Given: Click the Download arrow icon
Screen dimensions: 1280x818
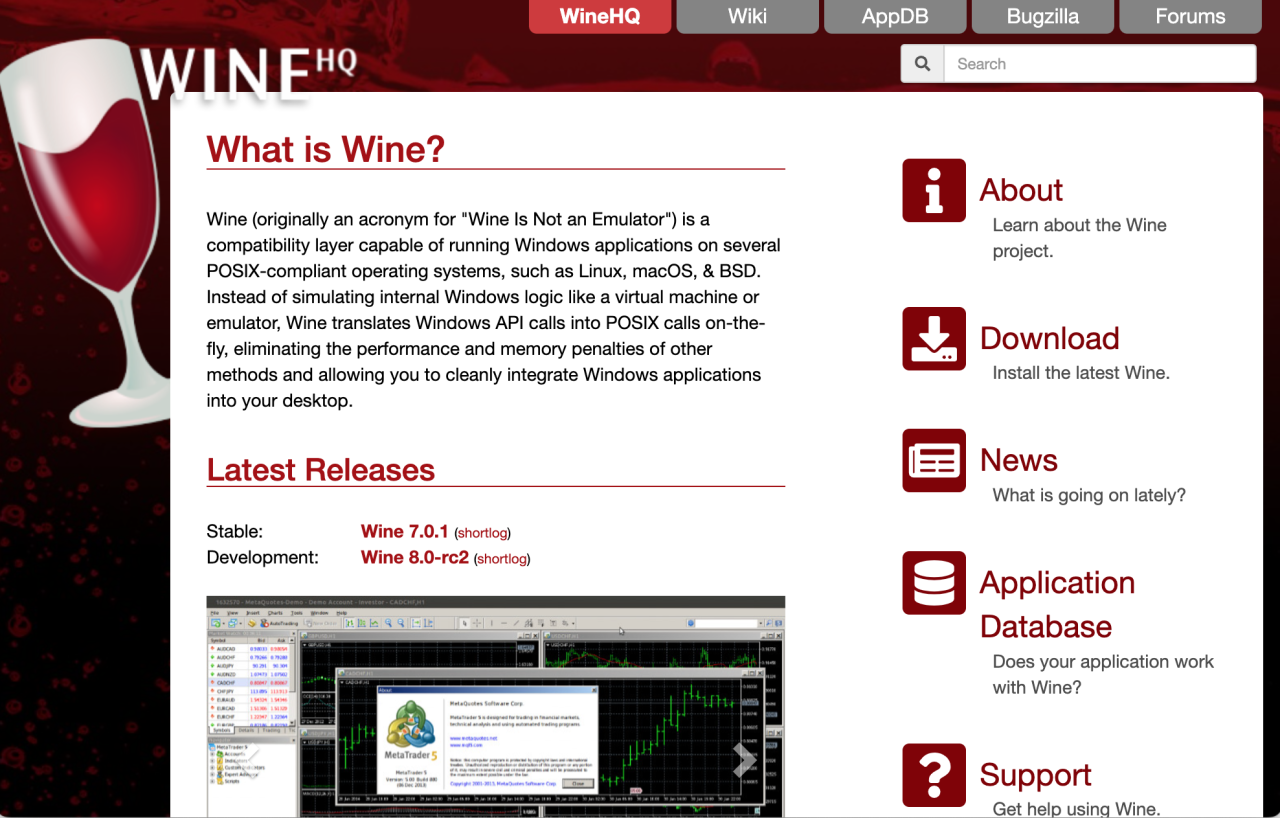Looking at the screenshot, I should (933, 339).
